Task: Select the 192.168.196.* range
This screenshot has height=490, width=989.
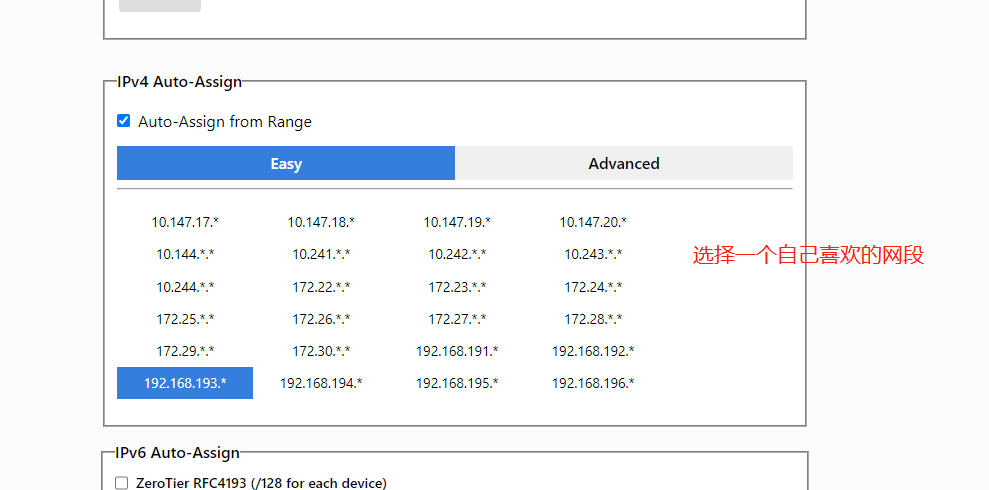Action: click(x=593, y=383)
